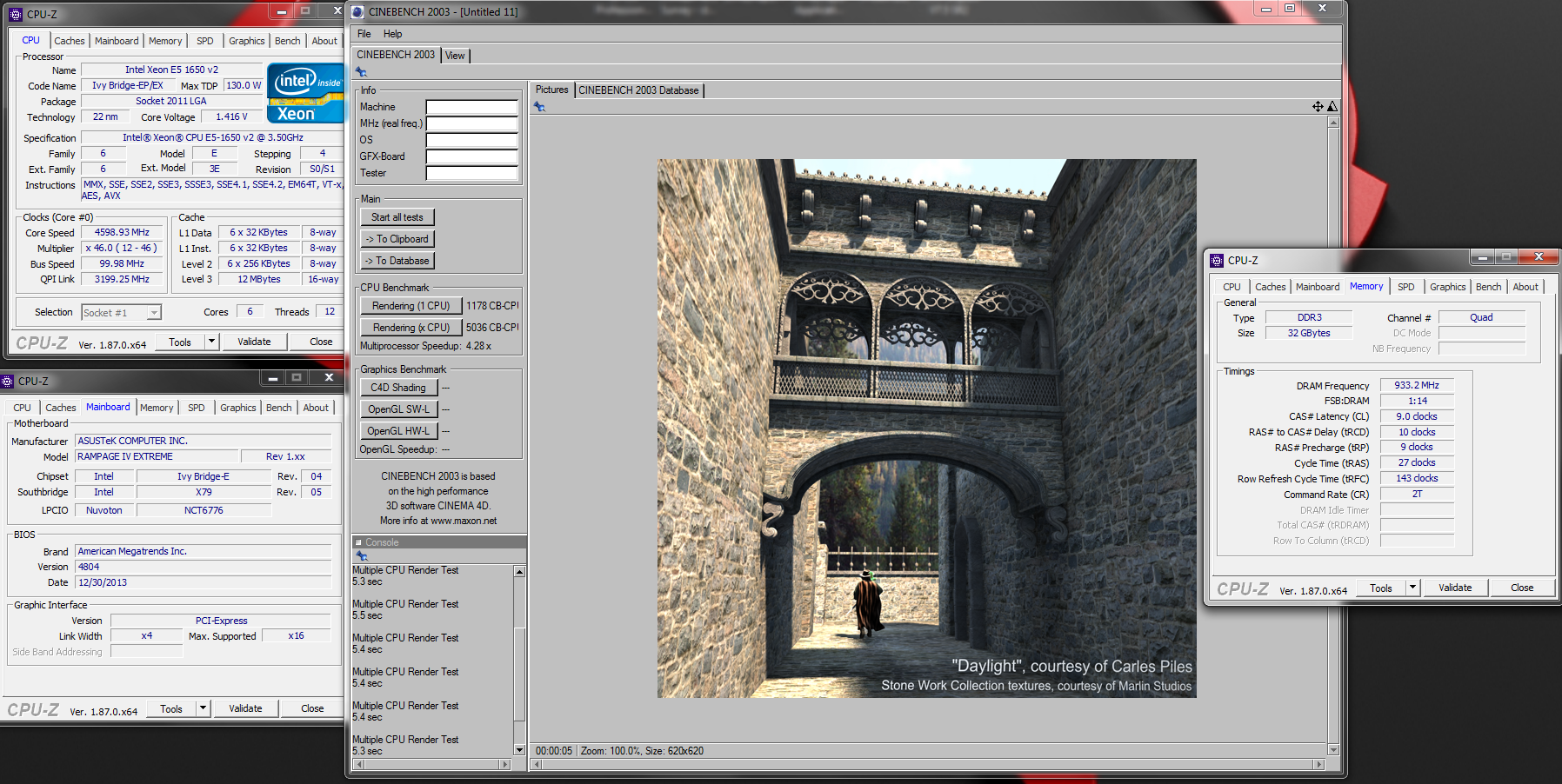Click the DRAM Frequency 933.2 MHz value
Viewport: 1562px width, 784px height.
[x=1417, y=385]
